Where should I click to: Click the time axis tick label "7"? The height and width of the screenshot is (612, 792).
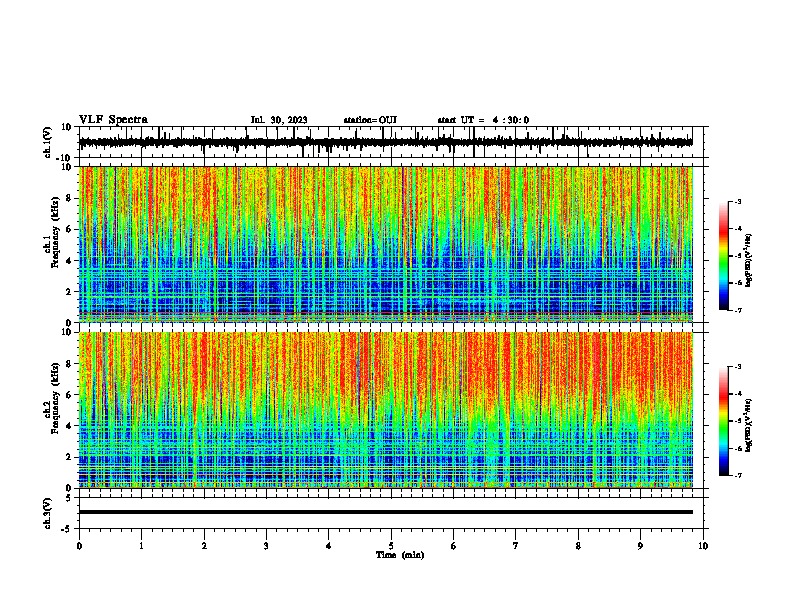[x=516, y=546]
